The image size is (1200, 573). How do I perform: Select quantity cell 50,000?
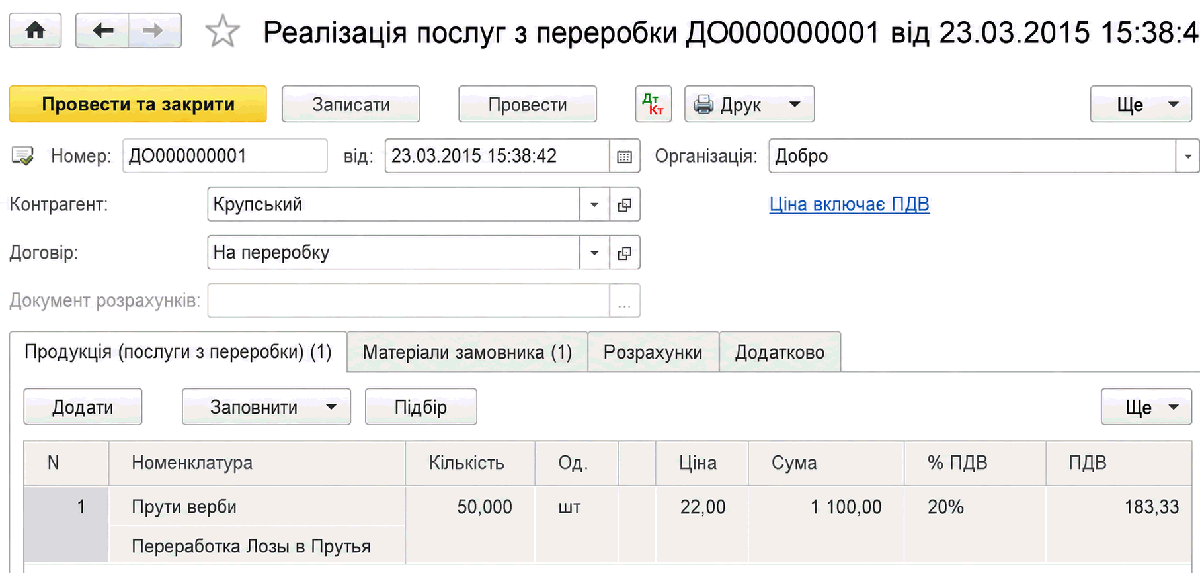(x=470, y=507)
